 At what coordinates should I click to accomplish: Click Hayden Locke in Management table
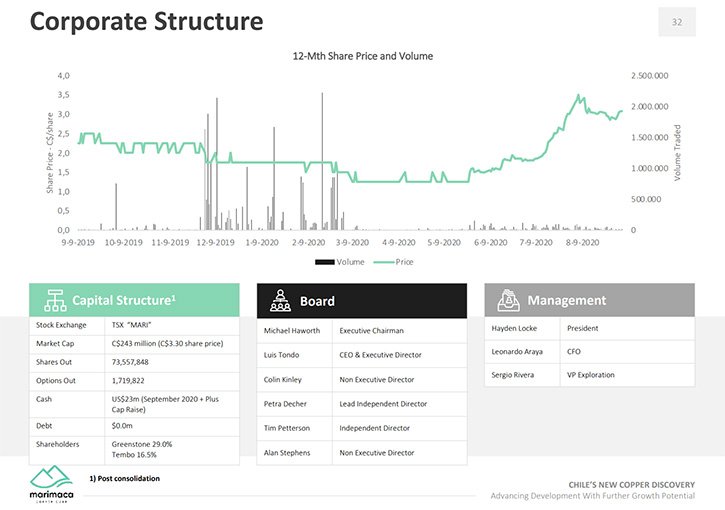(x=514, y=328)
